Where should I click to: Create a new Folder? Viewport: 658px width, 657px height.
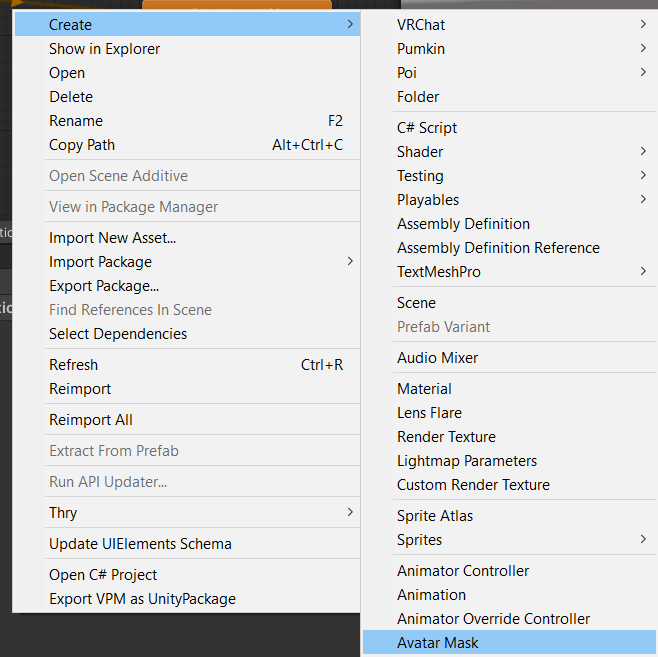pos(509,96)
